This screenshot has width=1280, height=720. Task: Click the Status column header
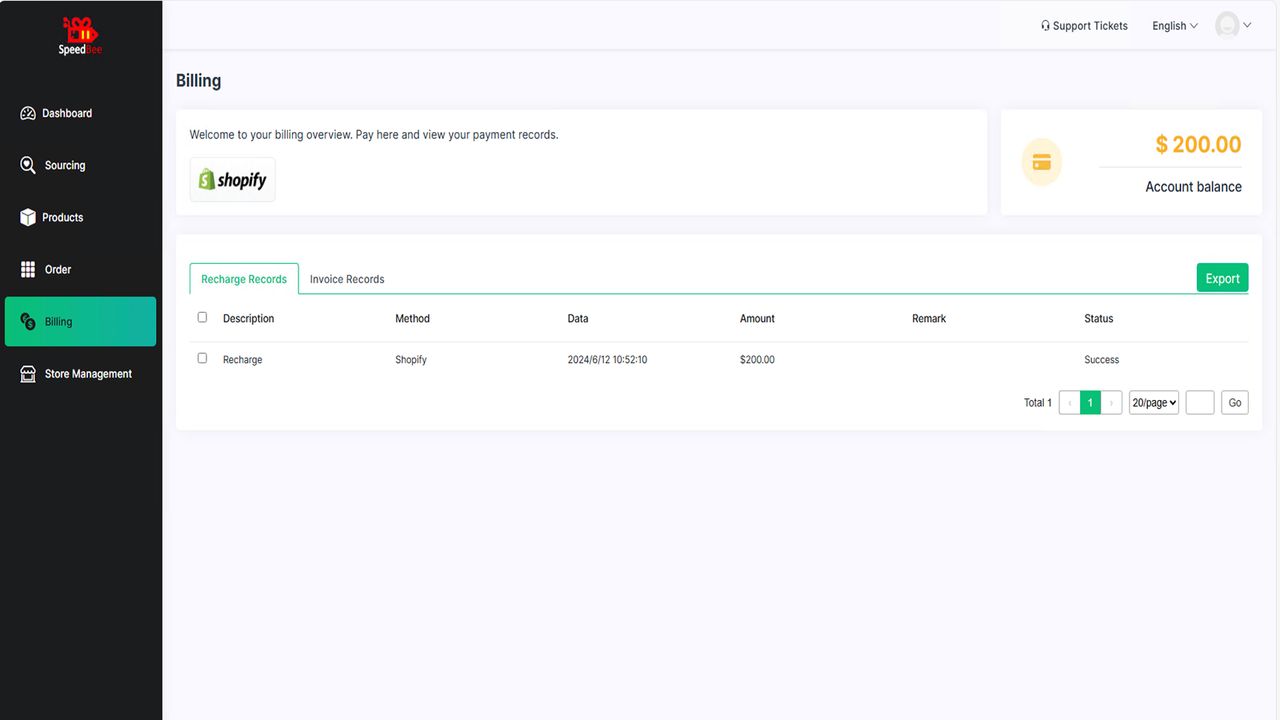(x=1098, y=318)
